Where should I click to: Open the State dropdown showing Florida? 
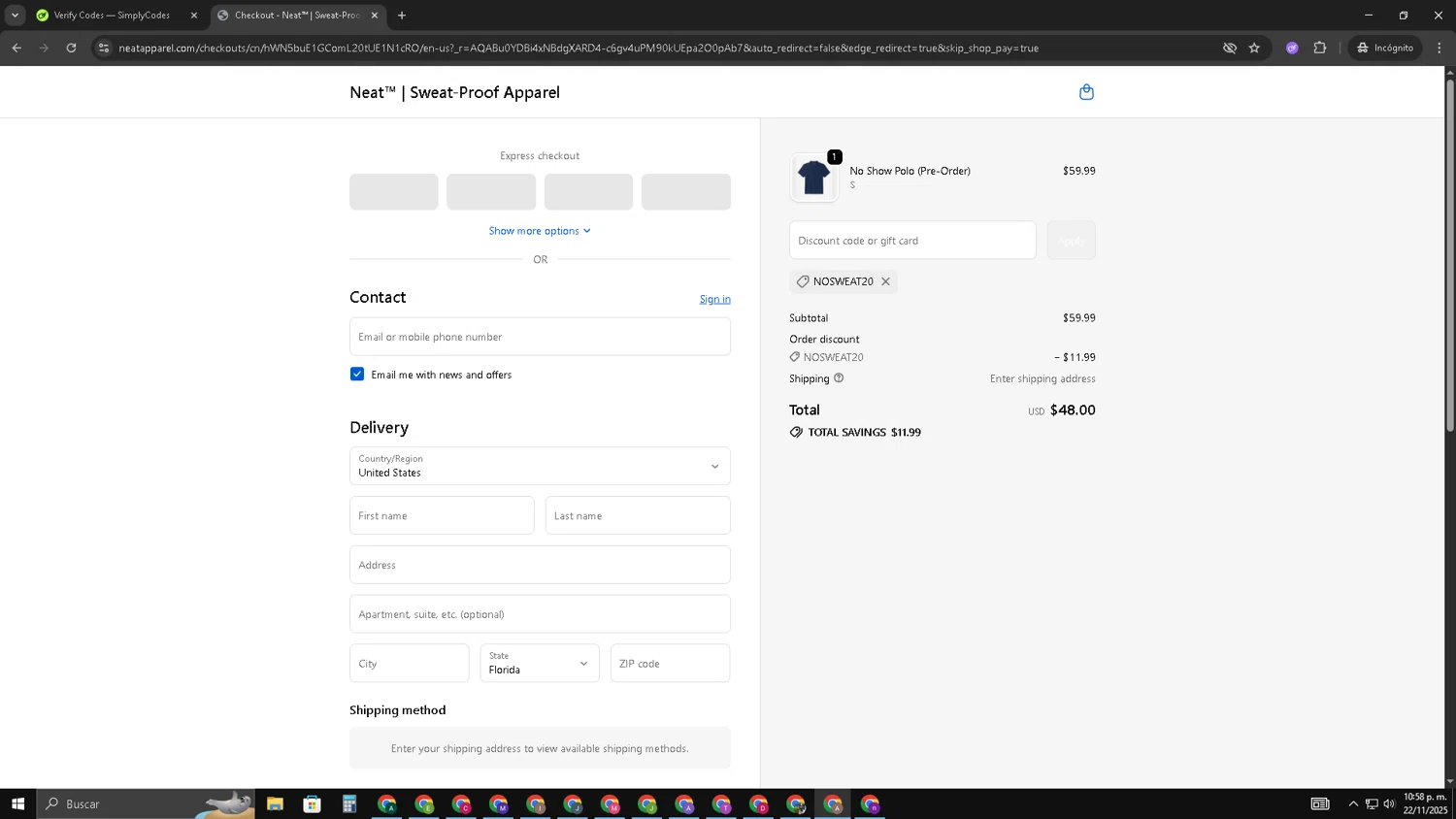[540, 663]
